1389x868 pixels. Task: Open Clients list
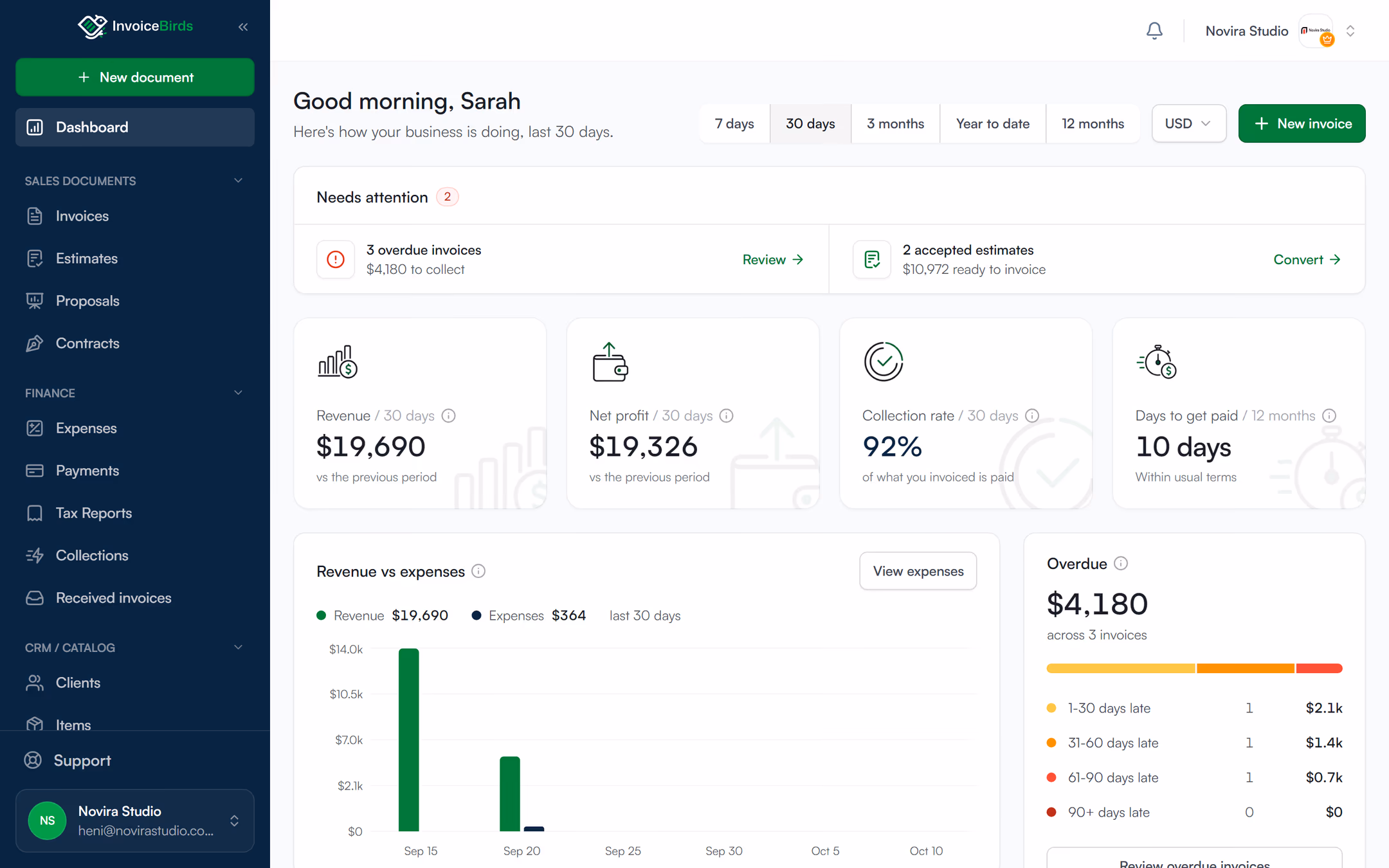[x=135, y=683]
